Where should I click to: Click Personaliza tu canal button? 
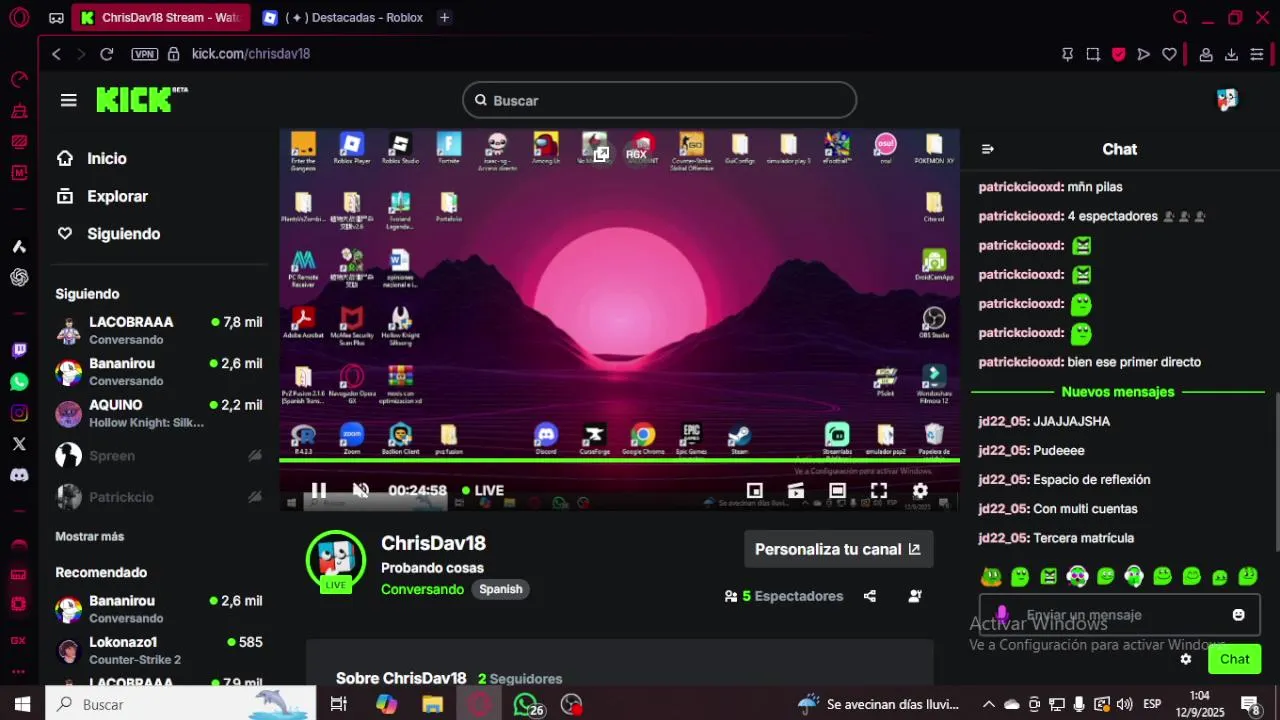tap(838, 549)
